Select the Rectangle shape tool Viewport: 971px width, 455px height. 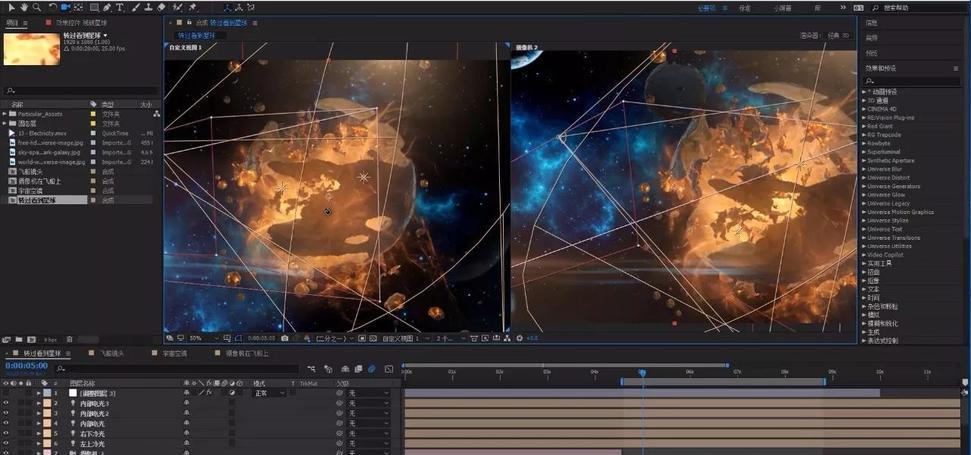94,7
